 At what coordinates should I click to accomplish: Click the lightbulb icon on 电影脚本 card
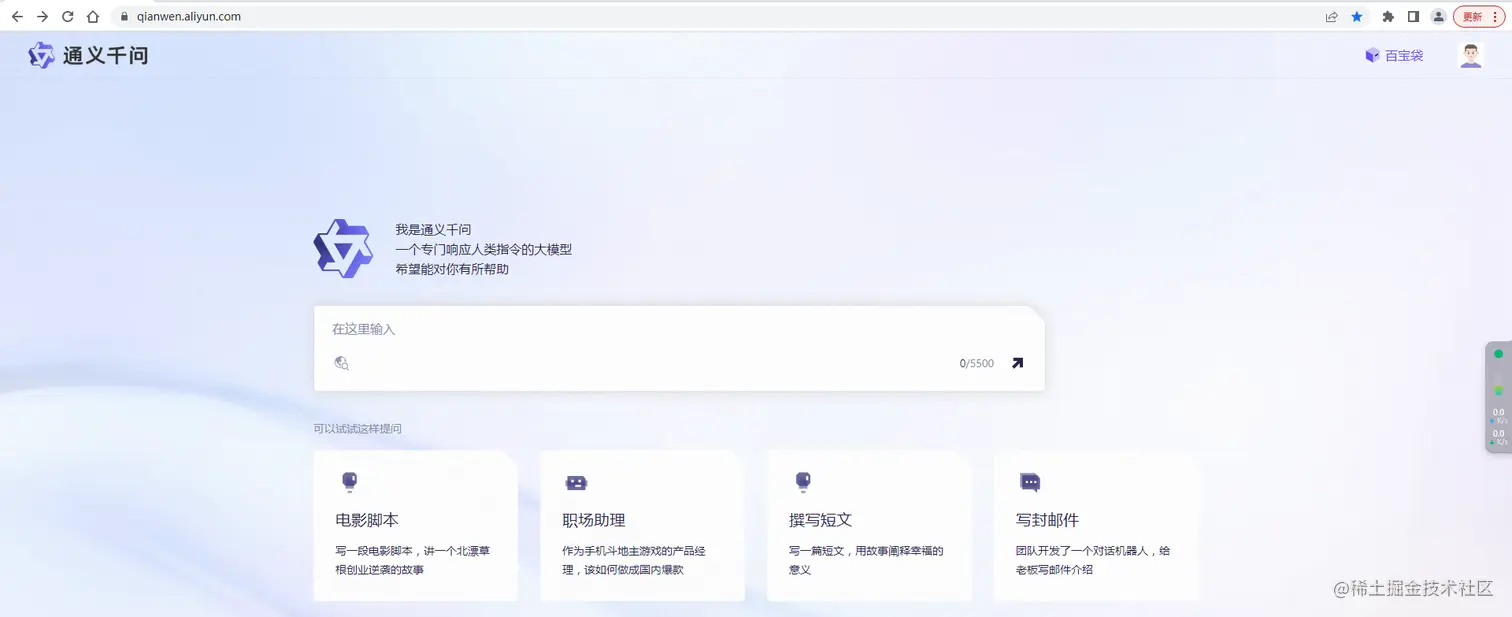(351, 482)
